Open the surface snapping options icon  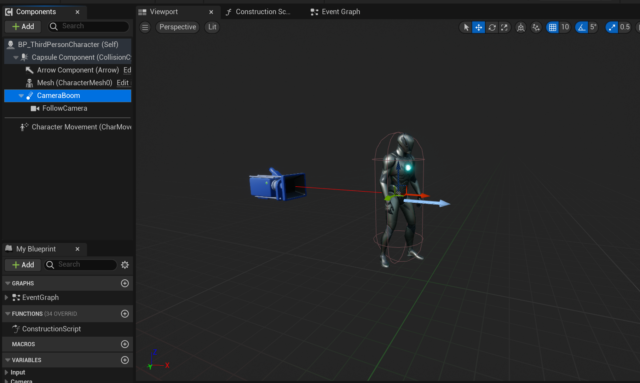536,27
